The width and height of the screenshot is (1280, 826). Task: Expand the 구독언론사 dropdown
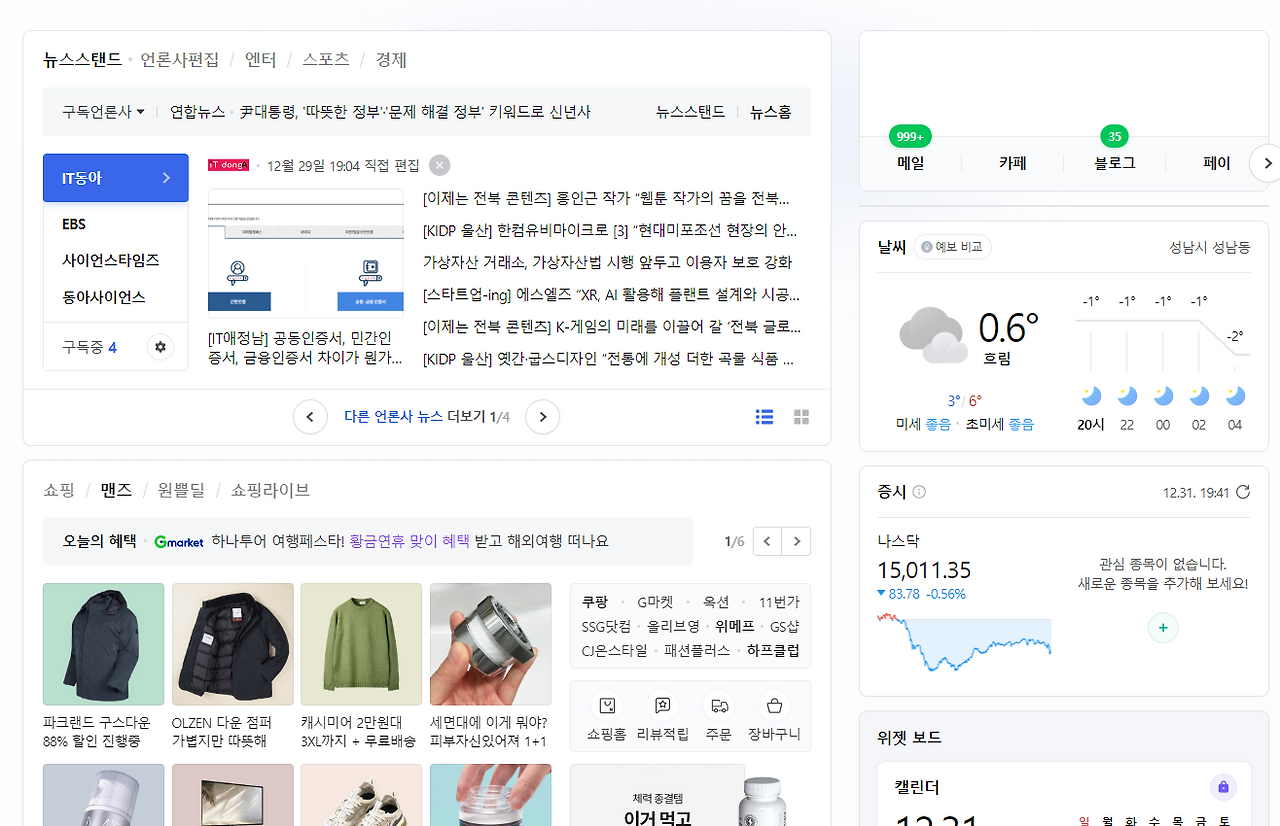coord(103,112)
